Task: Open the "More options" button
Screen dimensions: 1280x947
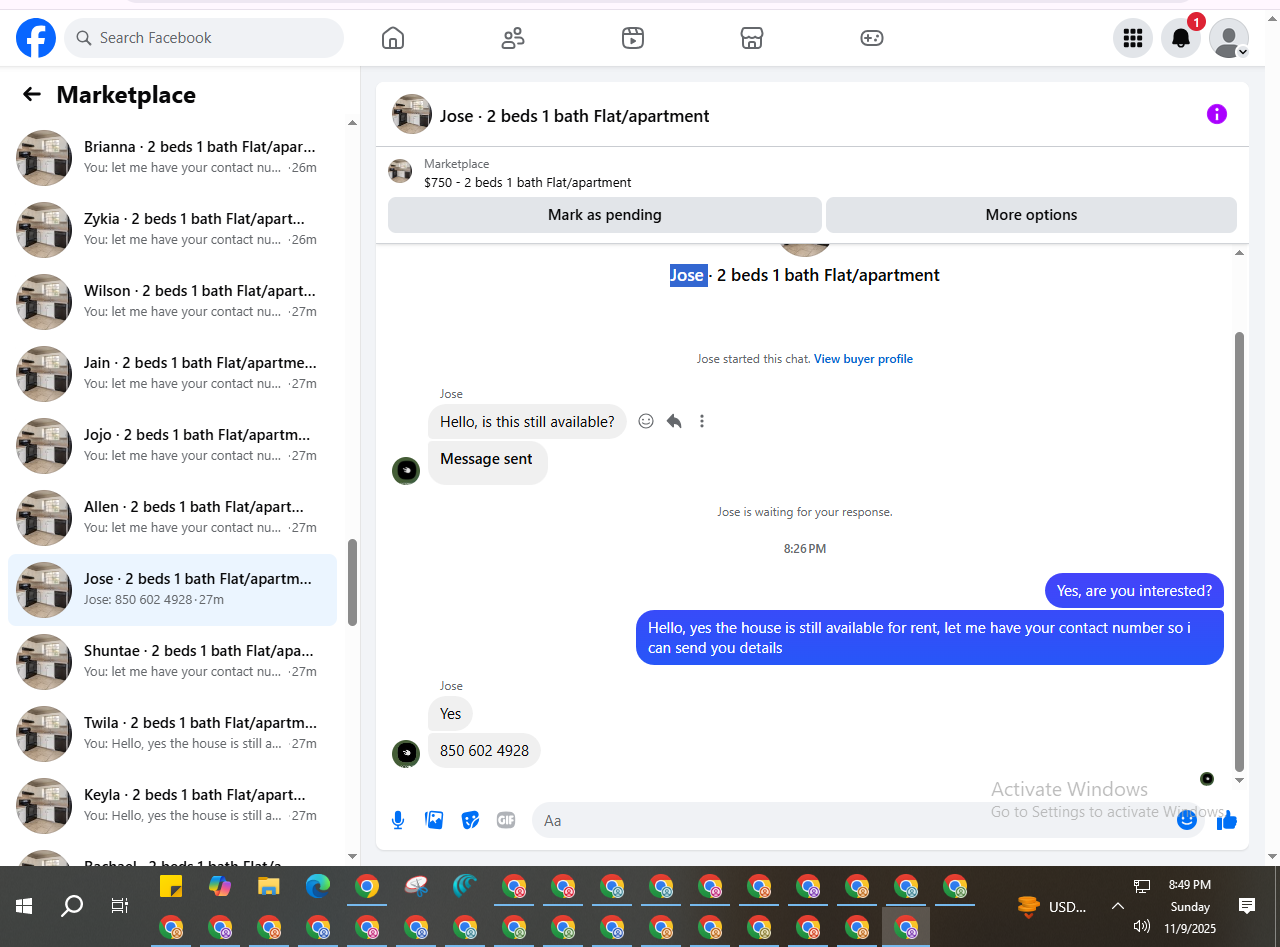Action: pyautogui.click(x=1031, y=215)
